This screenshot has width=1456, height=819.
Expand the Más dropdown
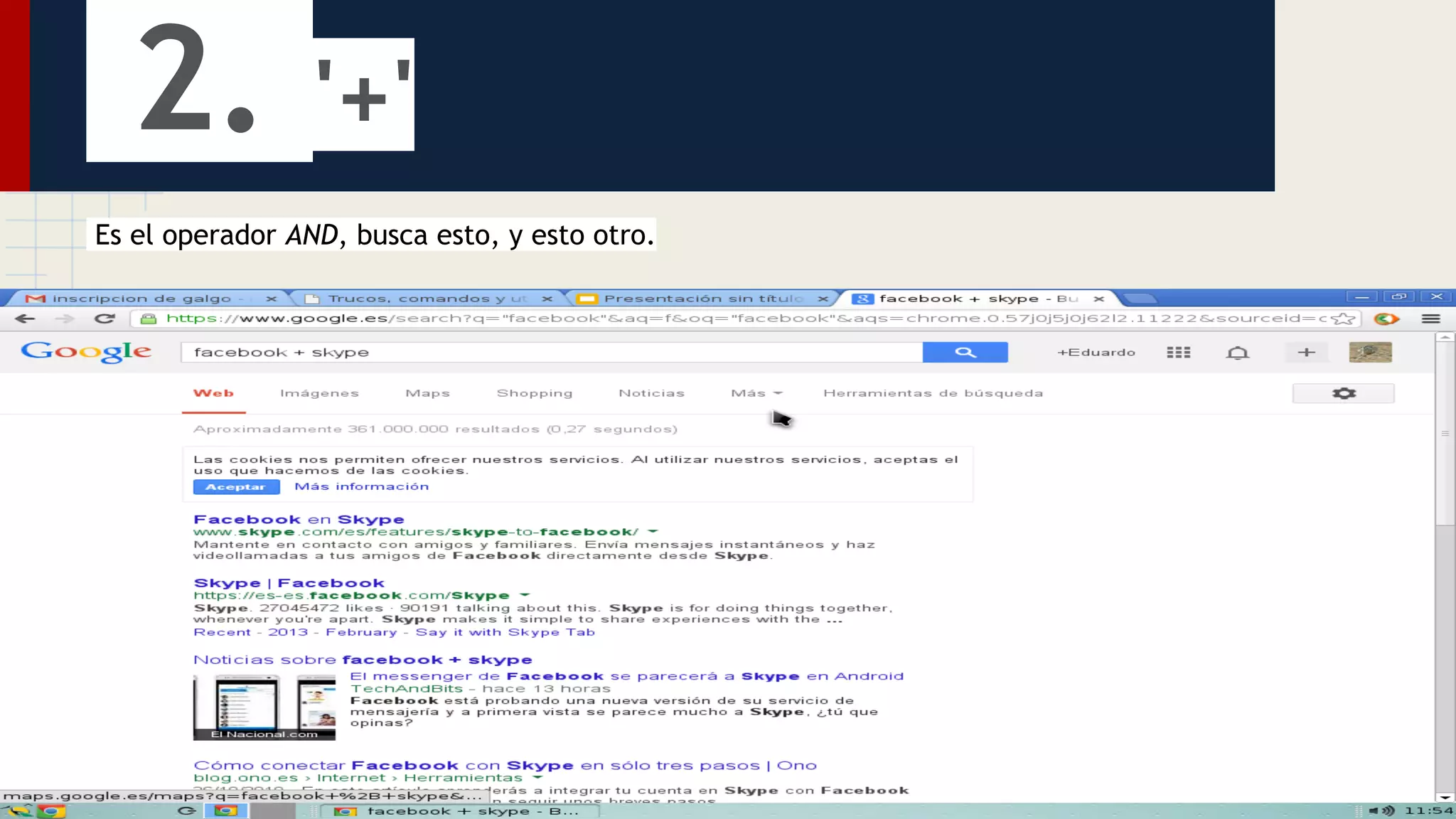(x=756, y=393)
